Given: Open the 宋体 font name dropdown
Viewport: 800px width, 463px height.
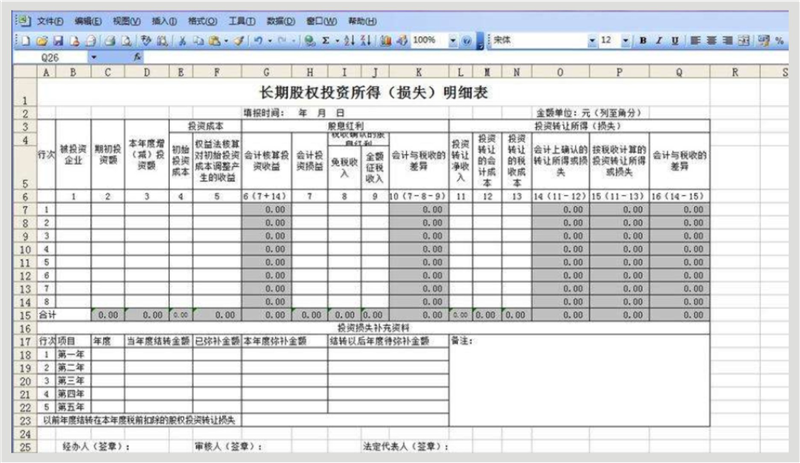Looking at the screenshot, I should (x=592, y=40).
